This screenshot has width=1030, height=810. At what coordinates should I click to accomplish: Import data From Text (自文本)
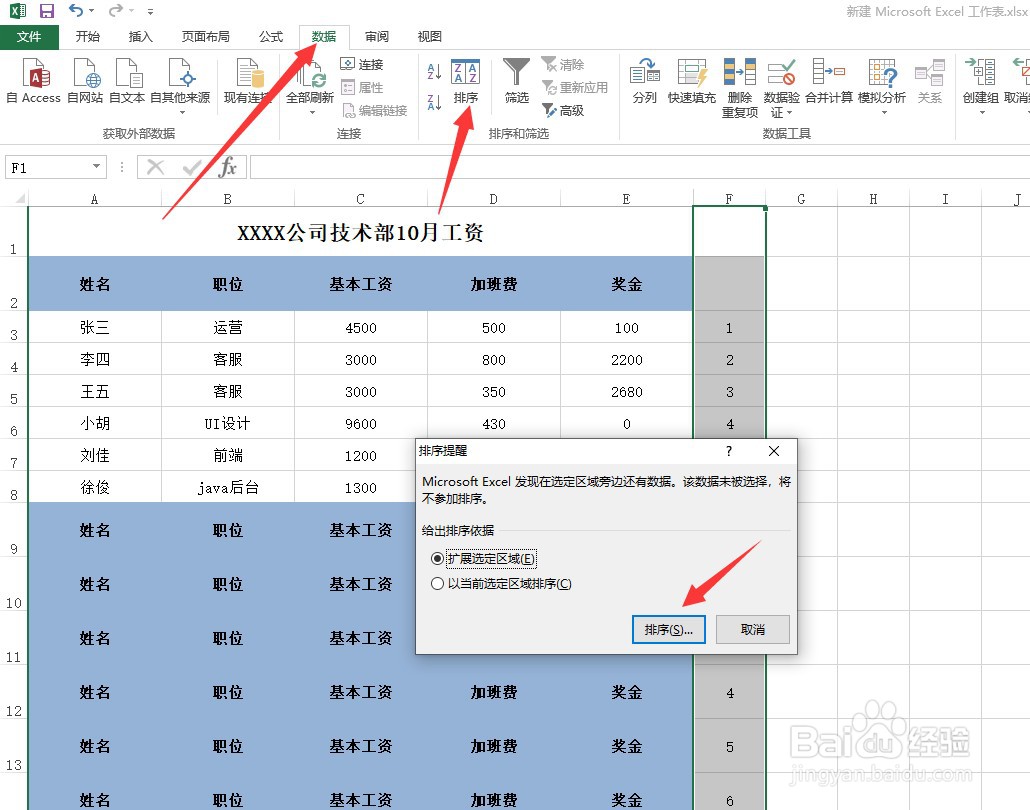[127, 80]
